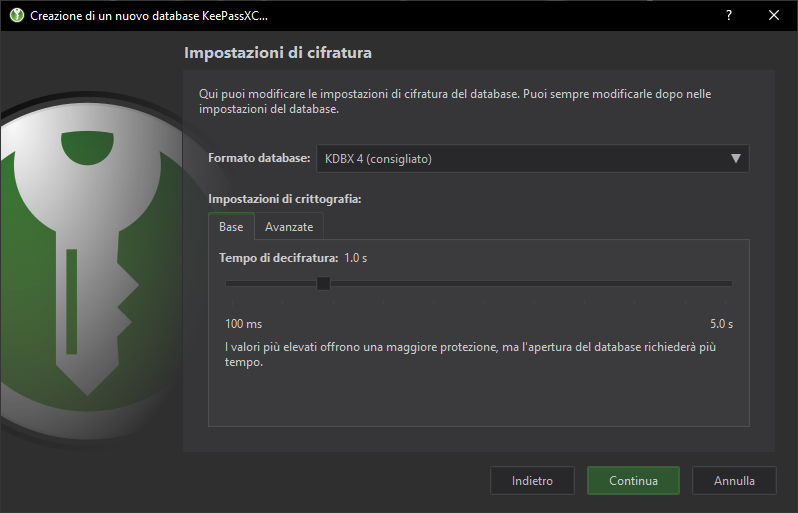Expand the dropdown arrow for database format

[x=736, y=158]
